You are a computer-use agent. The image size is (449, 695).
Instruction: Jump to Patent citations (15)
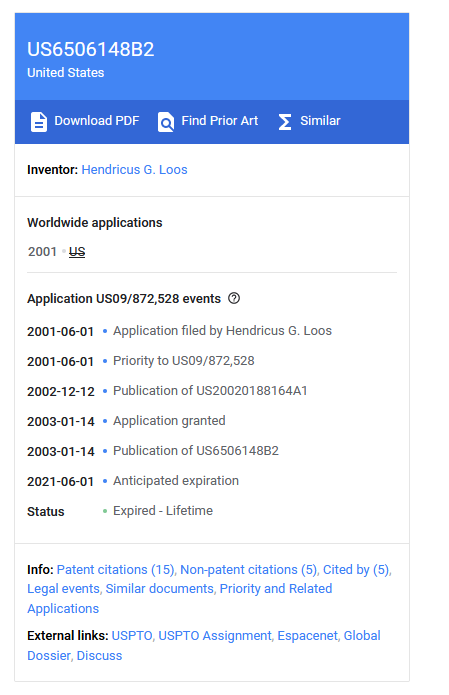[116, 570]
